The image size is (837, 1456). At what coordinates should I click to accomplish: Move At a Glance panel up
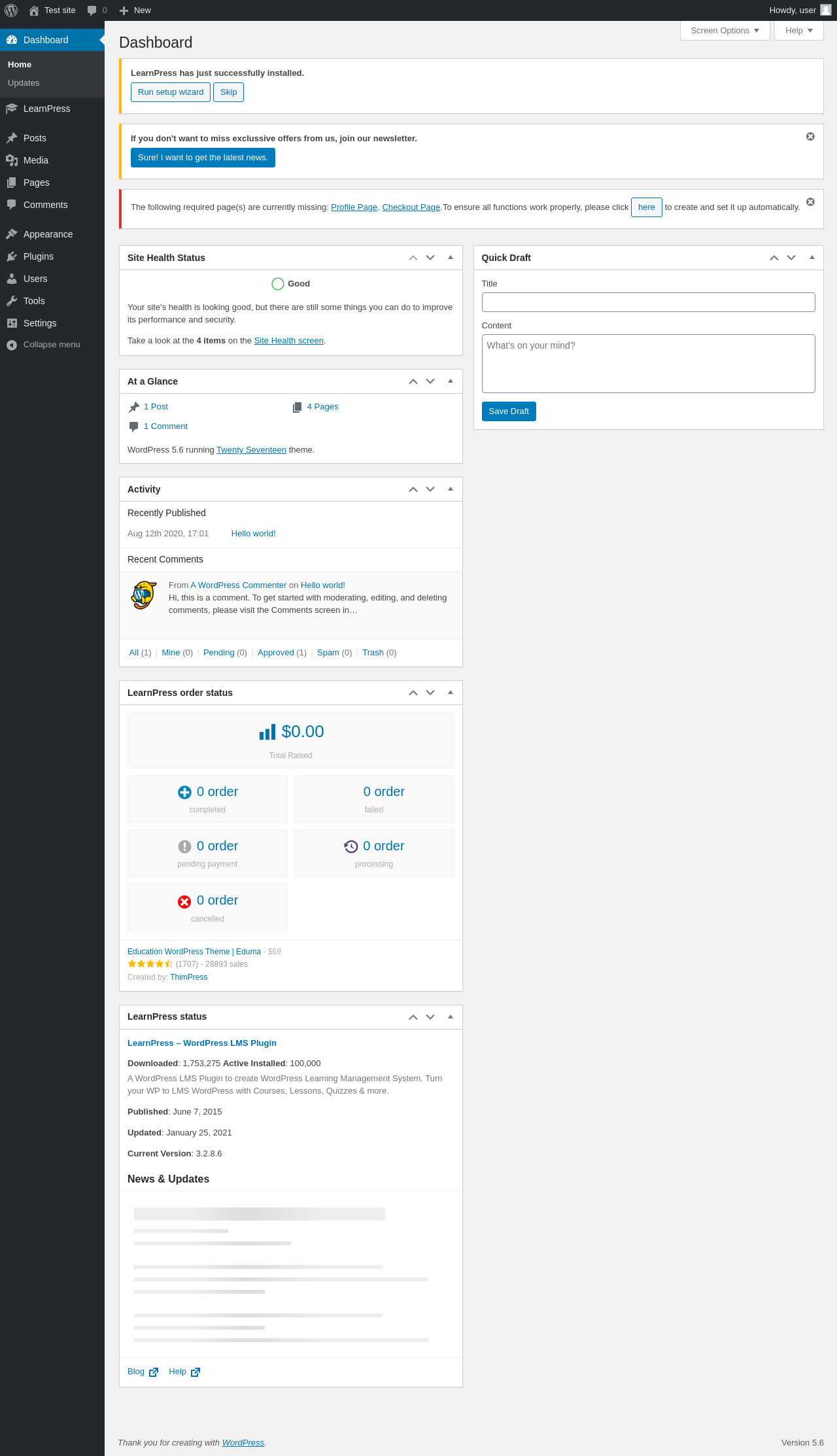(x=413, y=381)
